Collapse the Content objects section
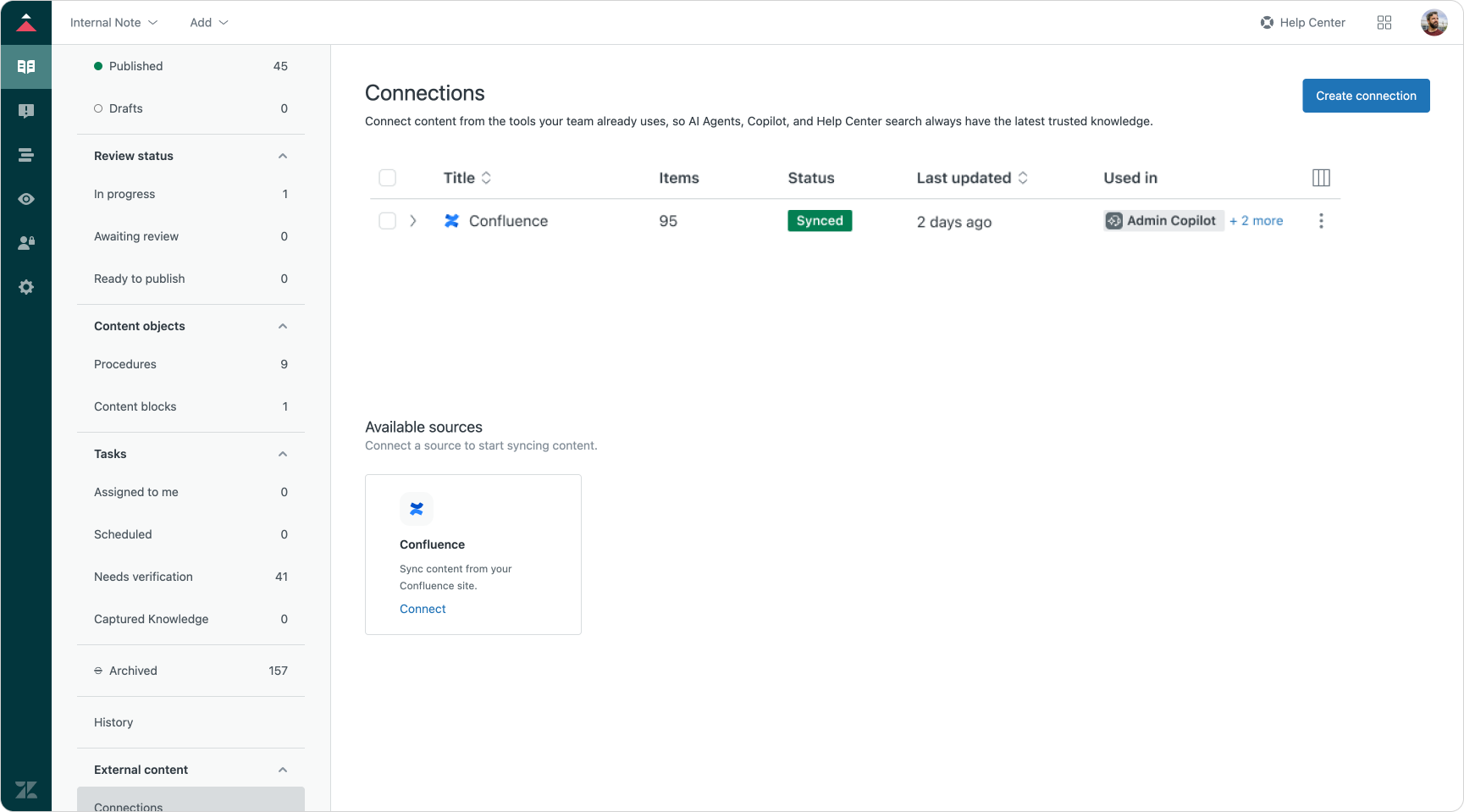 (x=283, y=326)
